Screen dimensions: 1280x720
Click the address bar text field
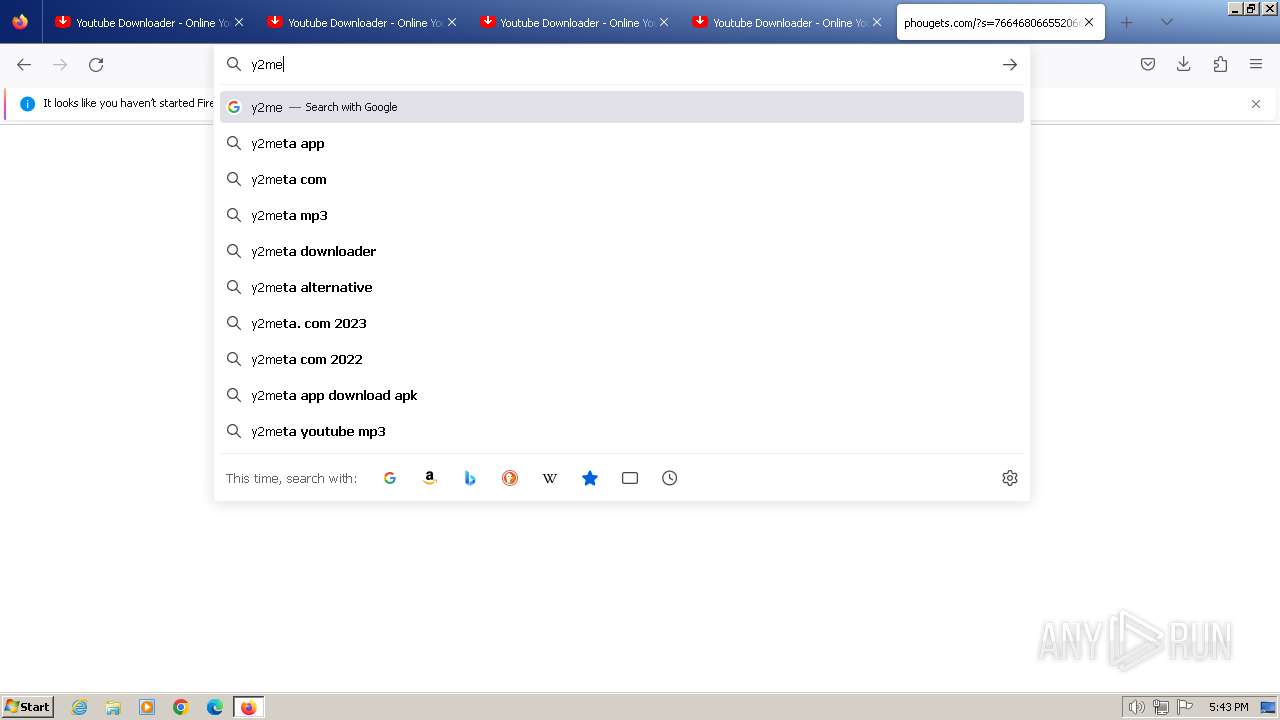620,64
